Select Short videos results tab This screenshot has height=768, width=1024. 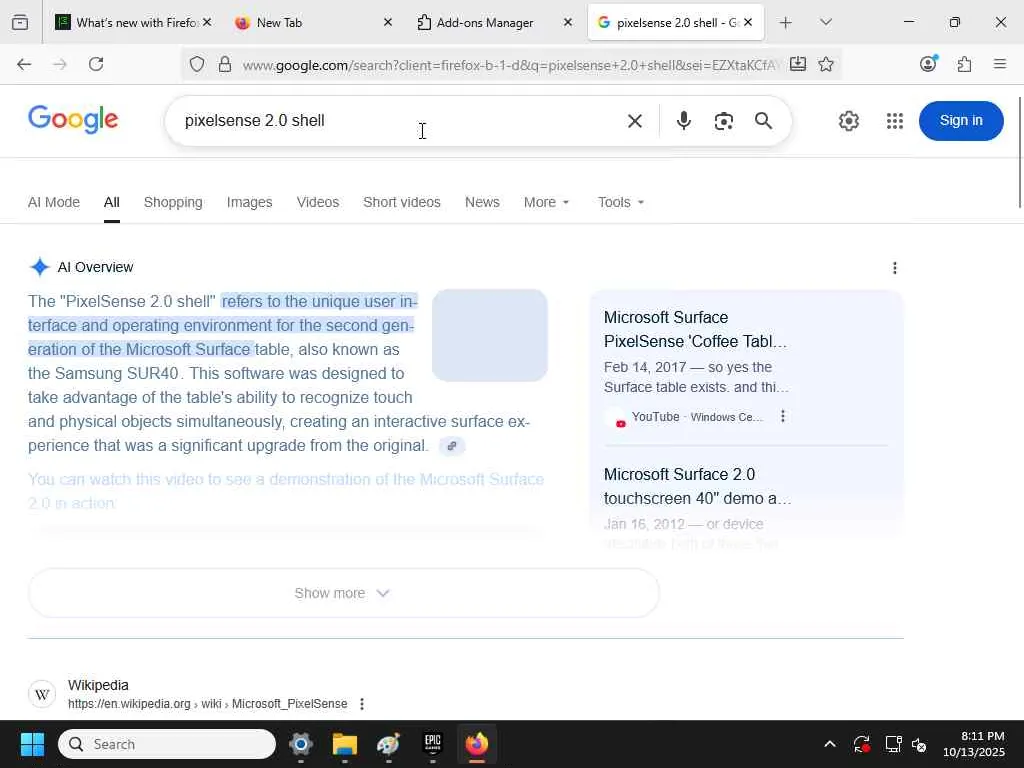click(x=402, y=202)
